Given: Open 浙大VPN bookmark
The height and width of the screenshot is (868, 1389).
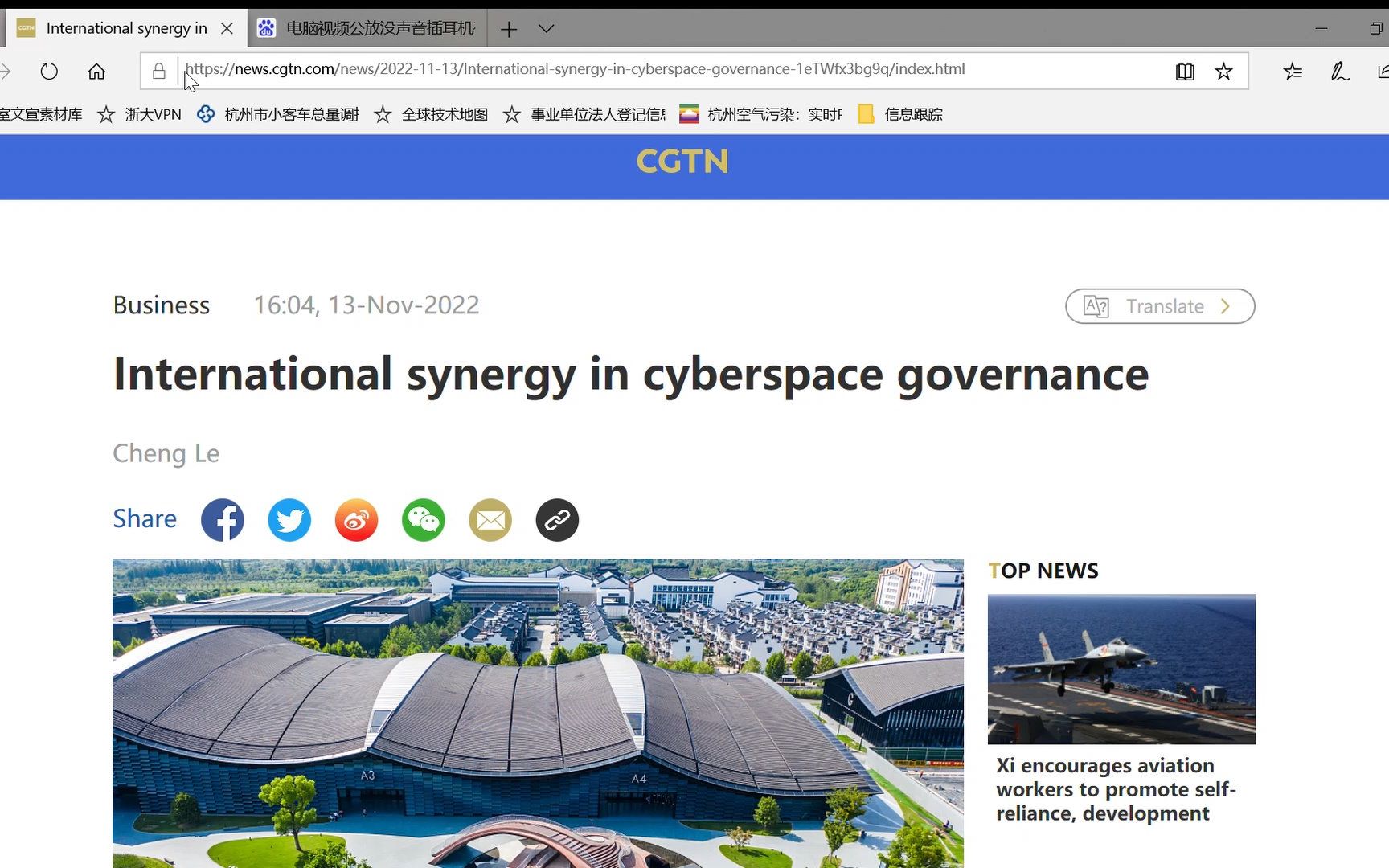Looking at the screenshot, I should pos(140,115).
